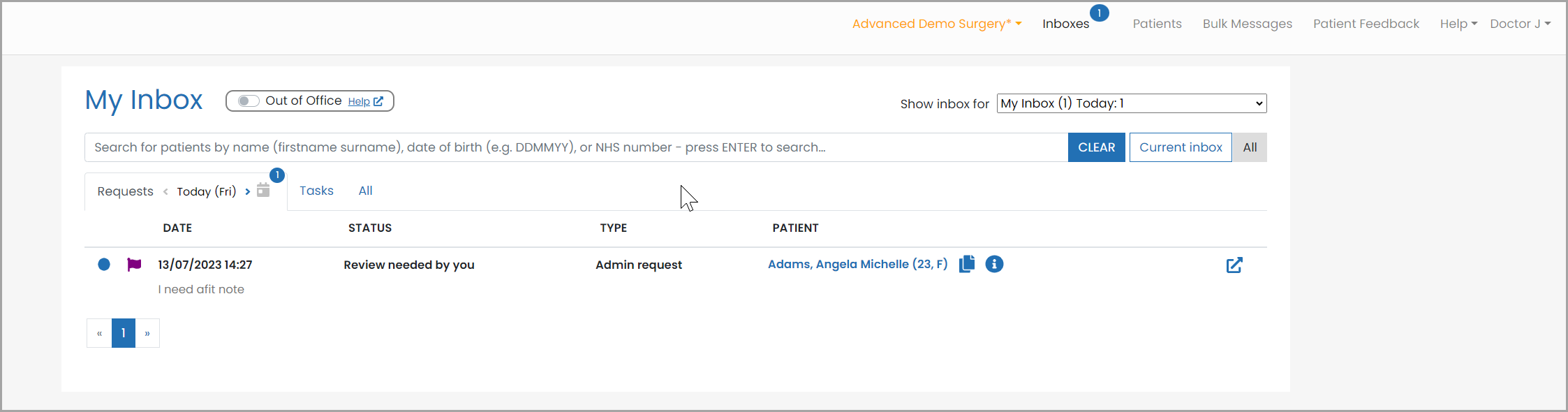Click the copy patient details icon

[x=967, y=264]
